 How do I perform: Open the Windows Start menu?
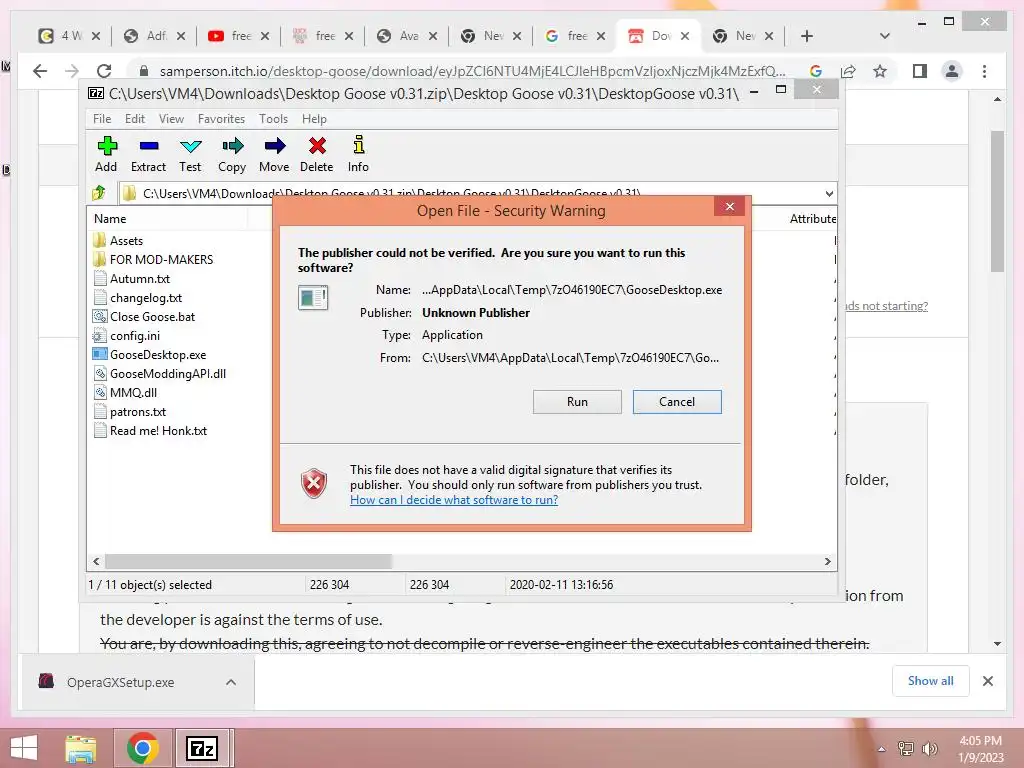point(24,748)
